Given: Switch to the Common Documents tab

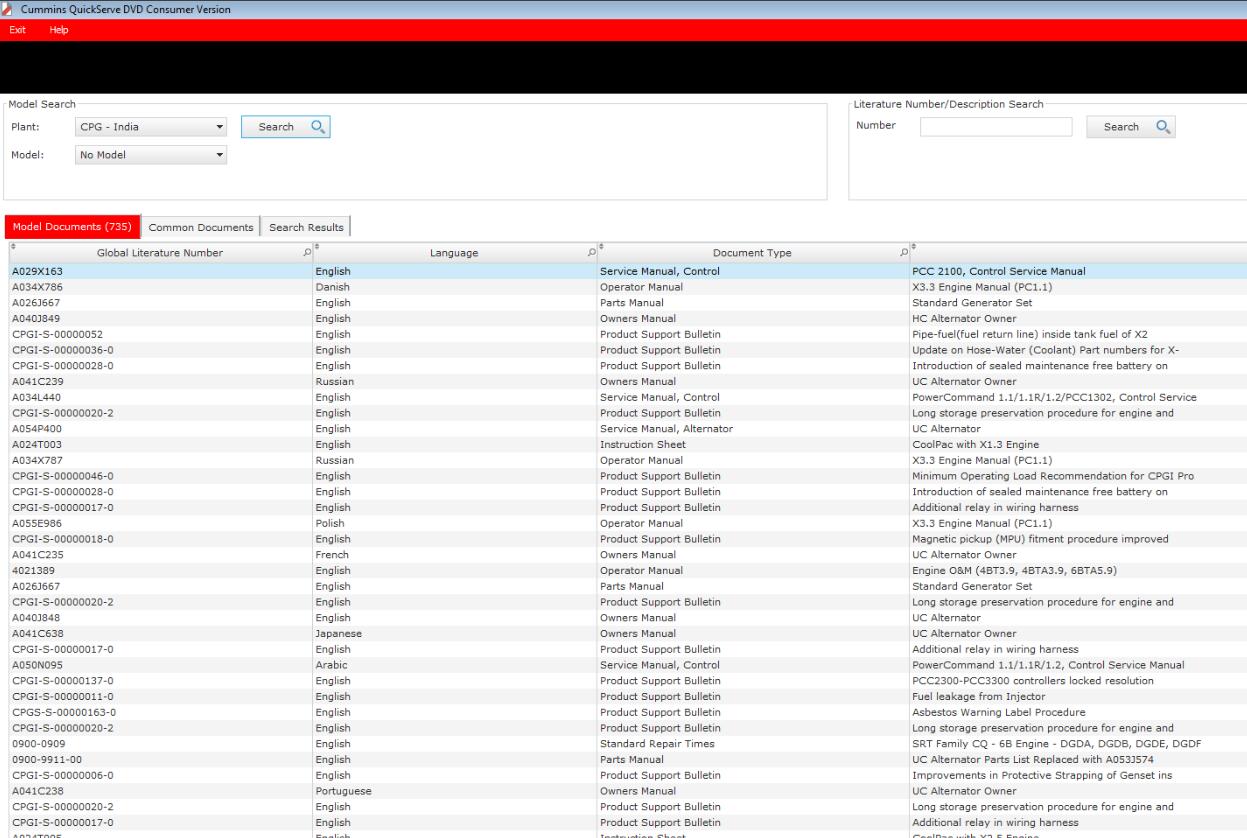Looking at the screenshot, I should click(200, 227).
